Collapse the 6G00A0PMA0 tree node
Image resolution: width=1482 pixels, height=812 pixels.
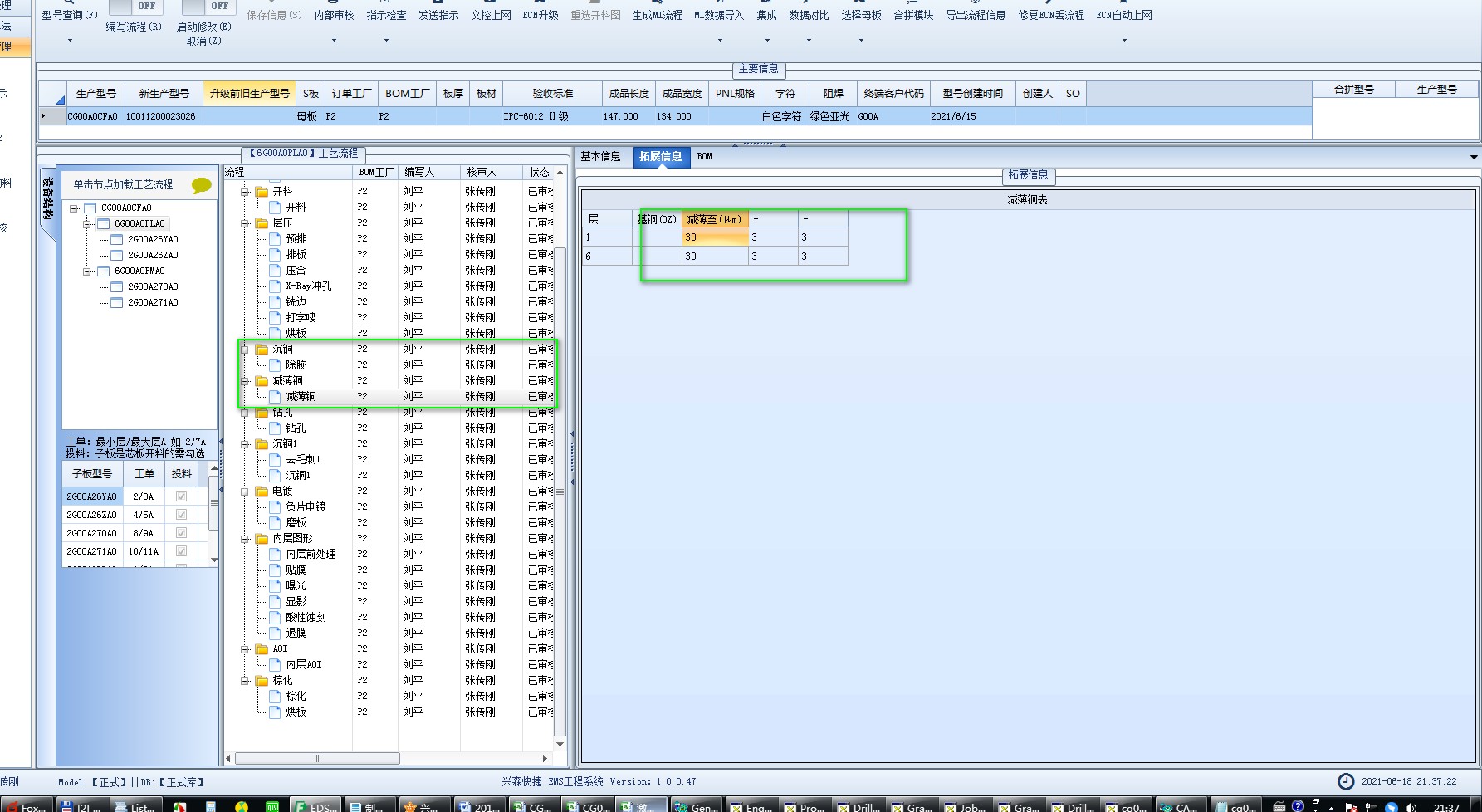click(x=87, y=271)
